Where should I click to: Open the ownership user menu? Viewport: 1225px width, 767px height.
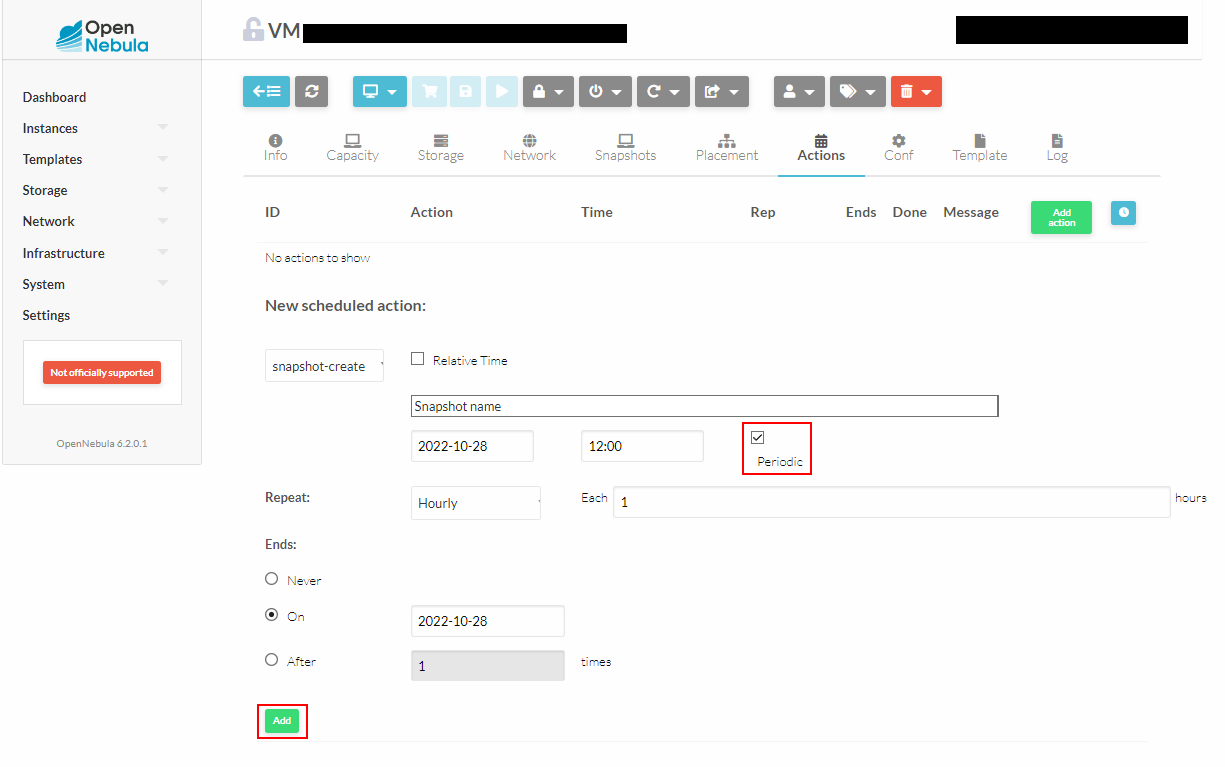coord(798,91)
